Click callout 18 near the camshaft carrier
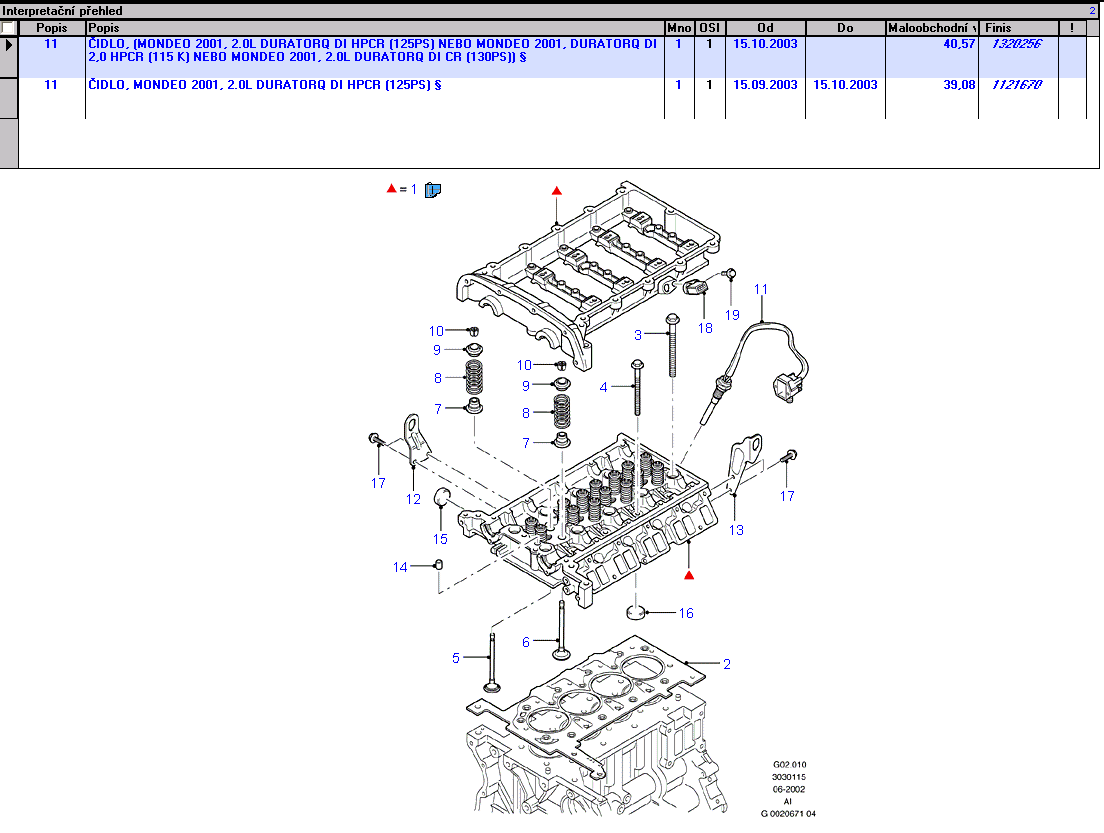Image resolution: width=1104 pixels, height=833 pixels. (x=706, y=328)
